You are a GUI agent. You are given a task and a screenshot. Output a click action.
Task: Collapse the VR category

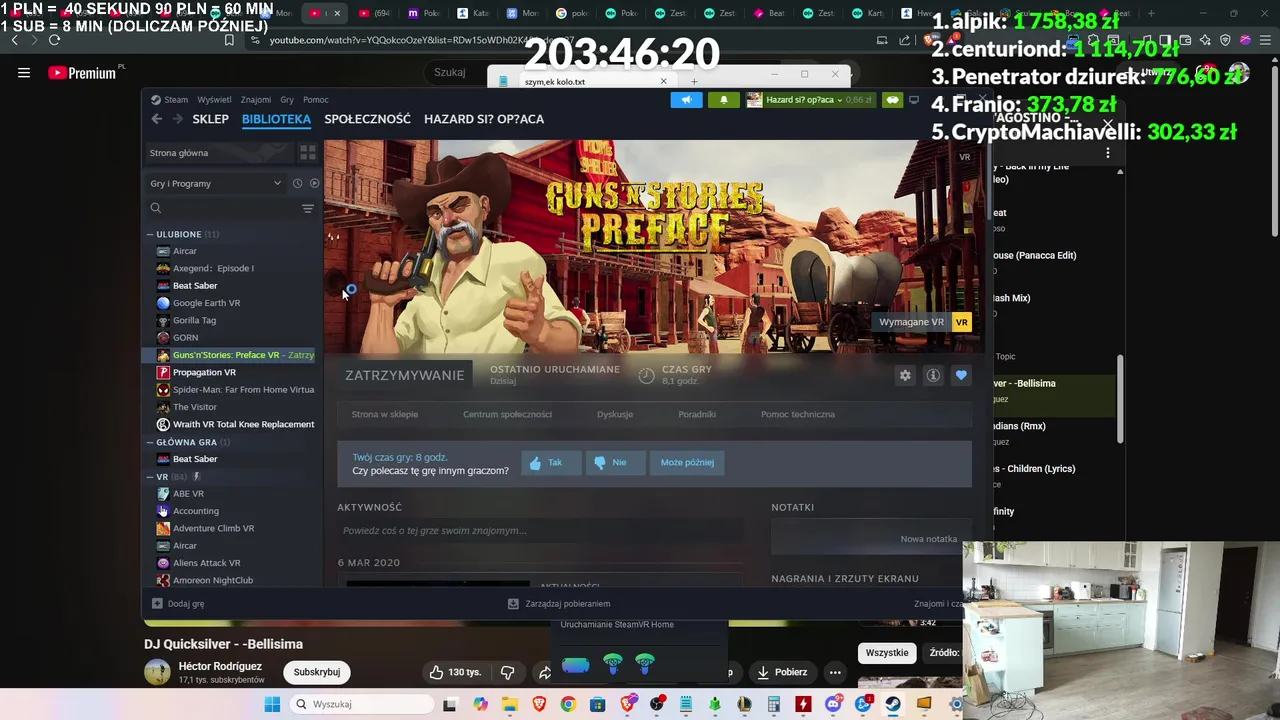(x=150, y=477)
